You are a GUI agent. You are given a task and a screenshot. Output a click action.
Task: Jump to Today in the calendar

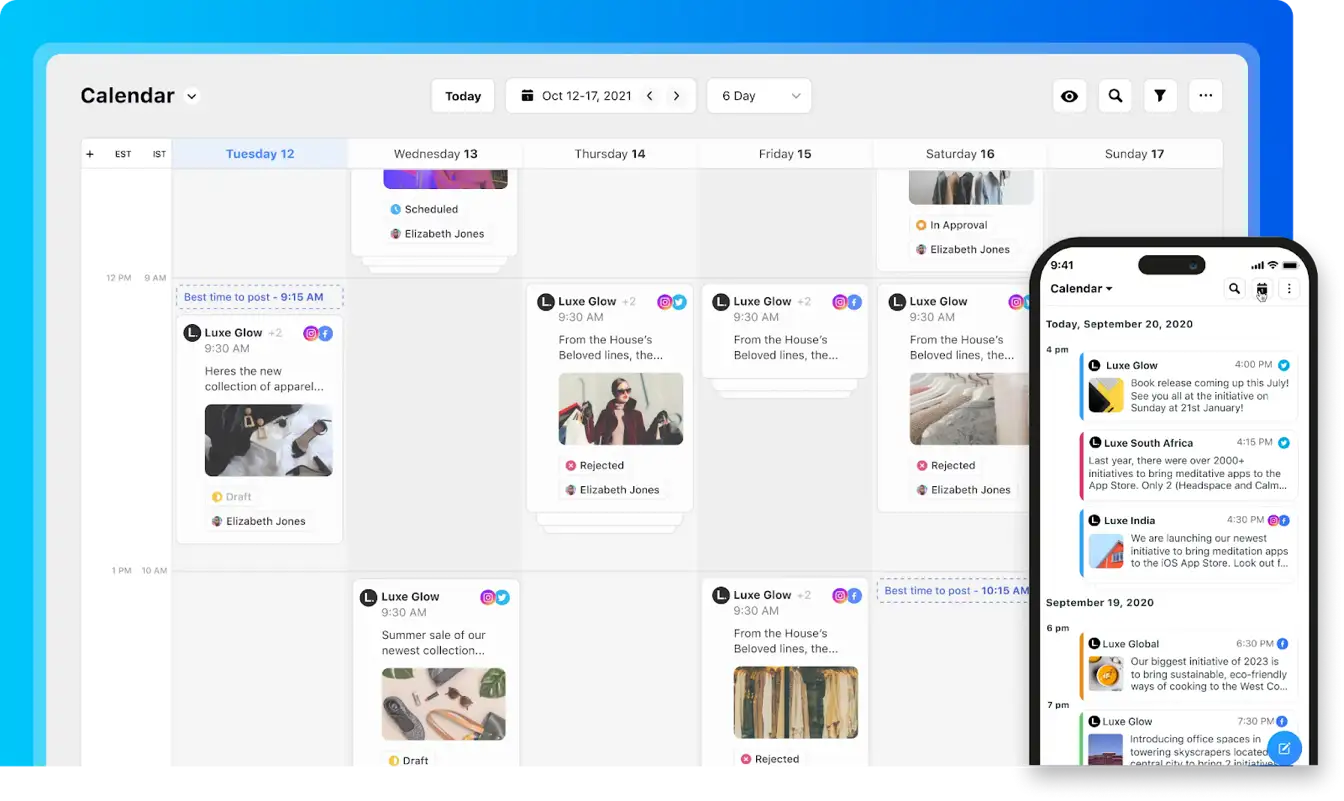(x=463, y=96)
